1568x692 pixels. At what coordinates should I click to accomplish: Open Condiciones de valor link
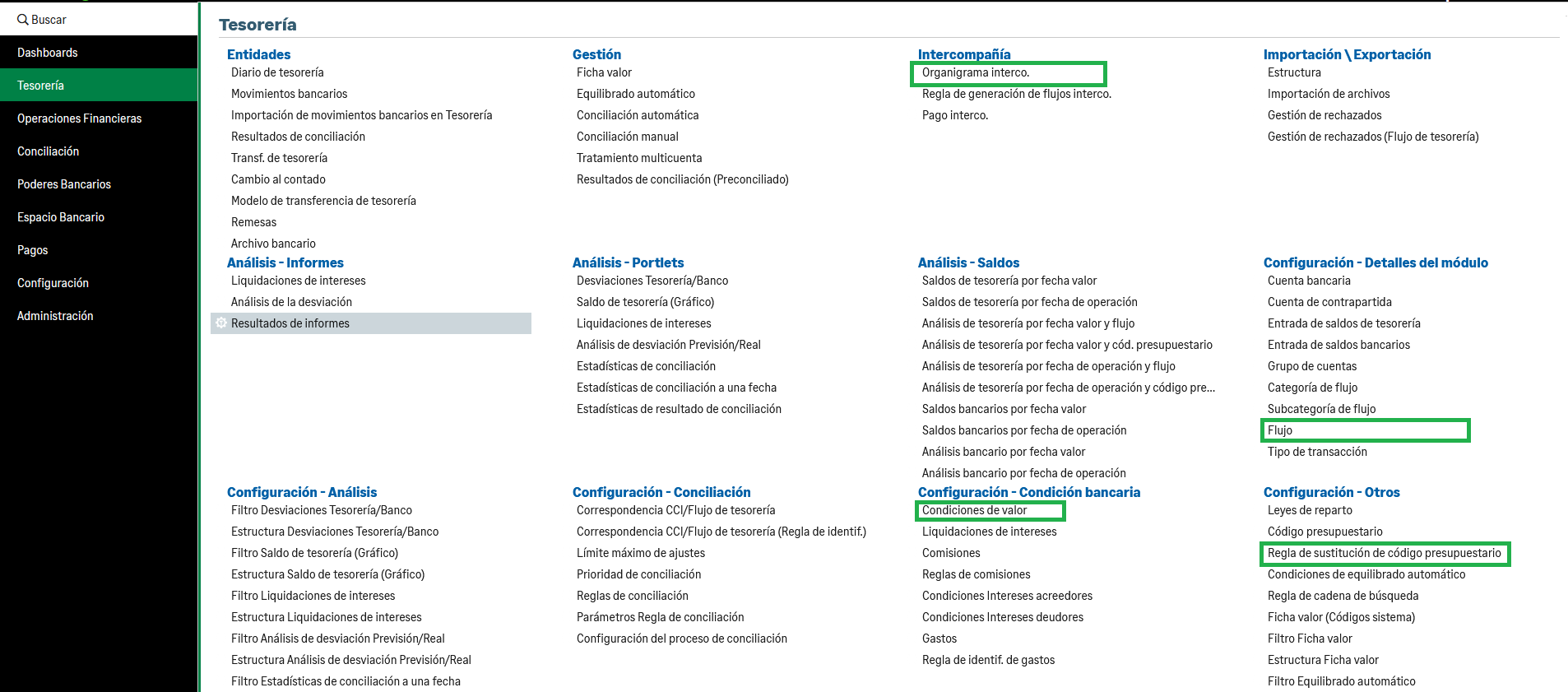[974, 510]
